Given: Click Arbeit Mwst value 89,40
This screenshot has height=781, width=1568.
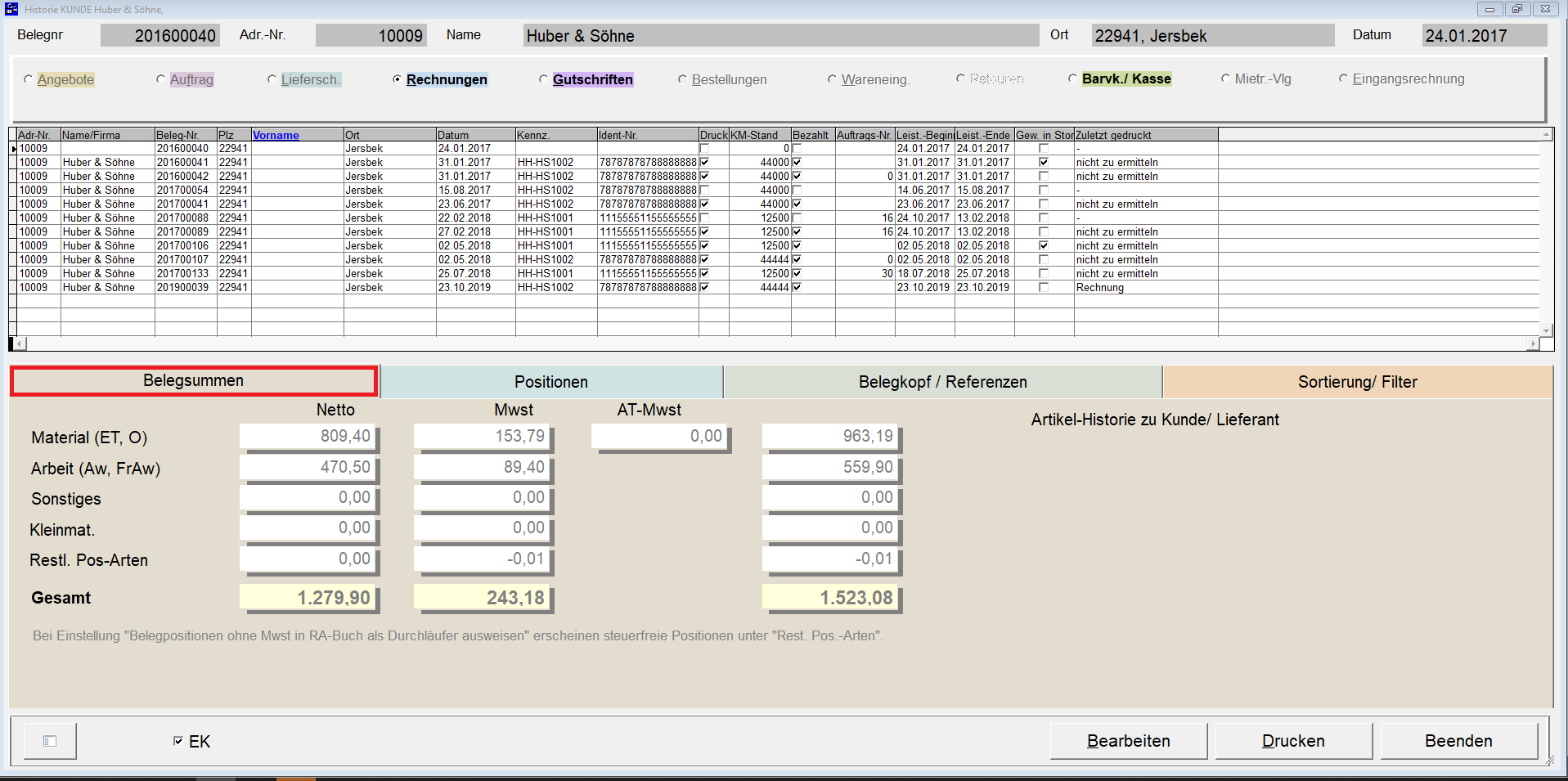Looking at the screenshot, I should (482, 467).
